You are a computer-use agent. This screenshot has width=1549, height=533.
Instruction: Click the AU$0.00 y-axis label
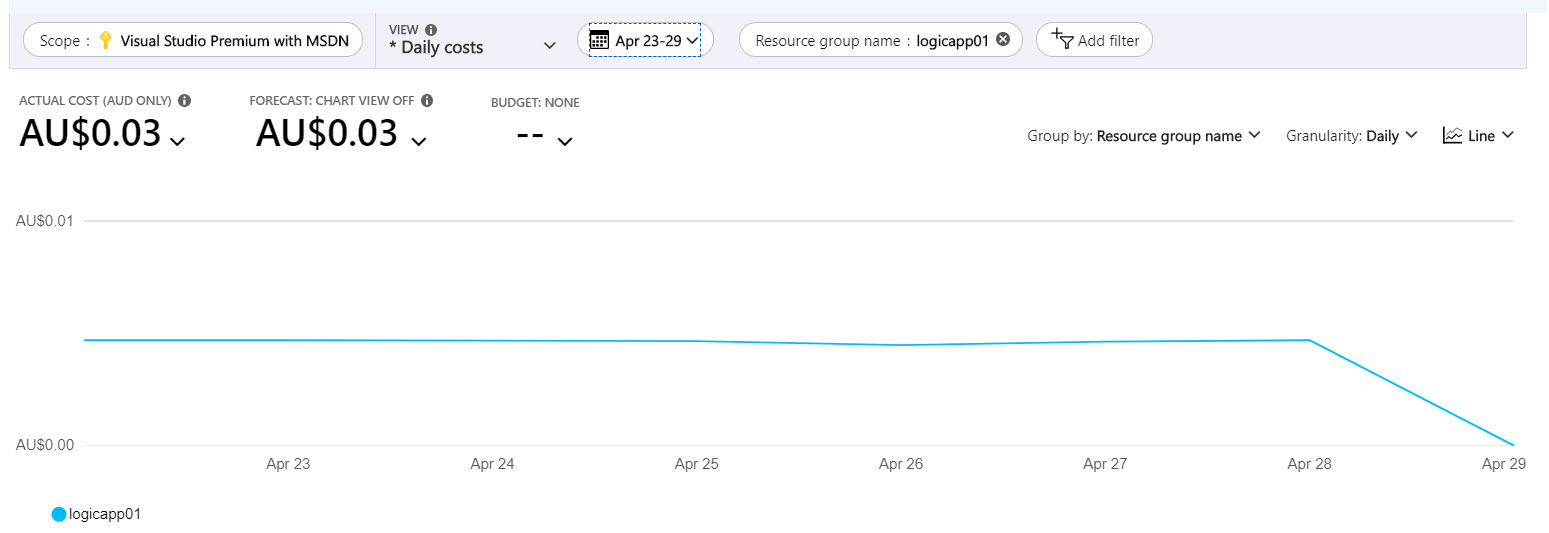pyautogui.click(x=45, y=444)
